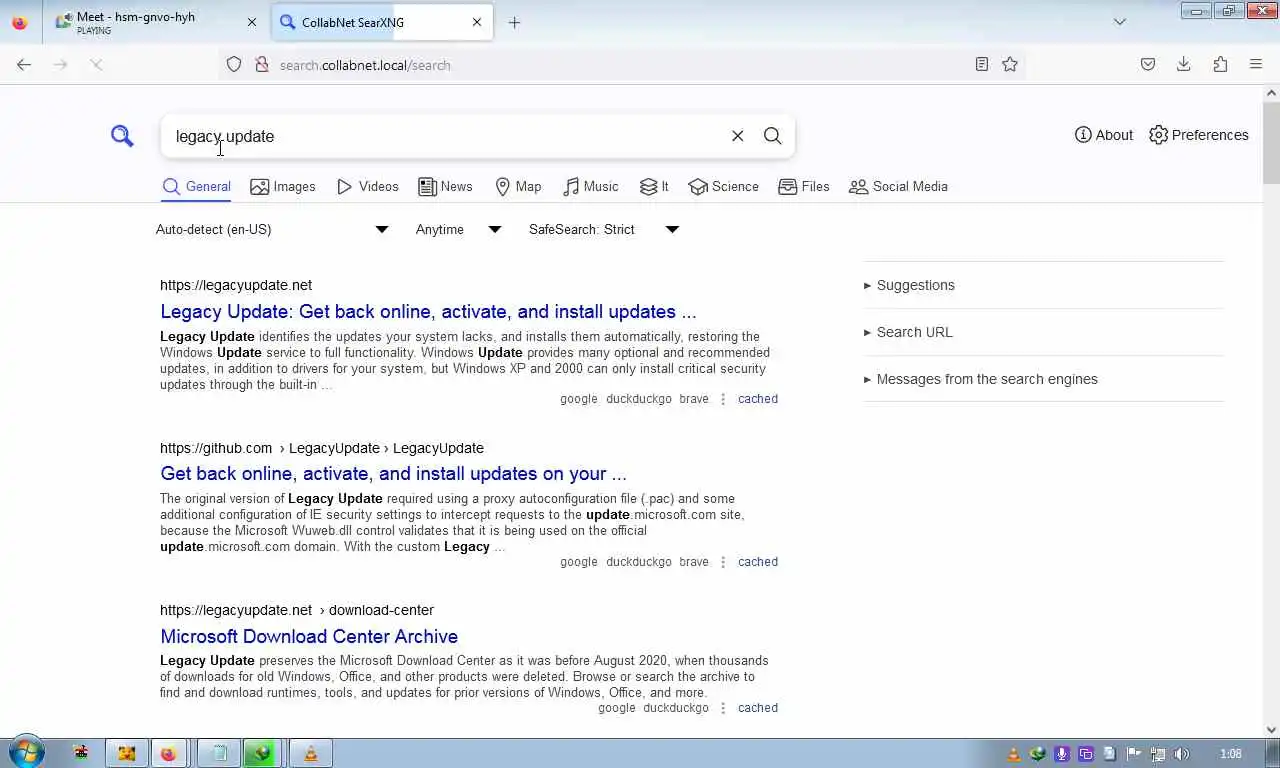The width and height of the screenshot is (1280, 768).
Task: Expand the Suggestions section
Action: [909, 285]
